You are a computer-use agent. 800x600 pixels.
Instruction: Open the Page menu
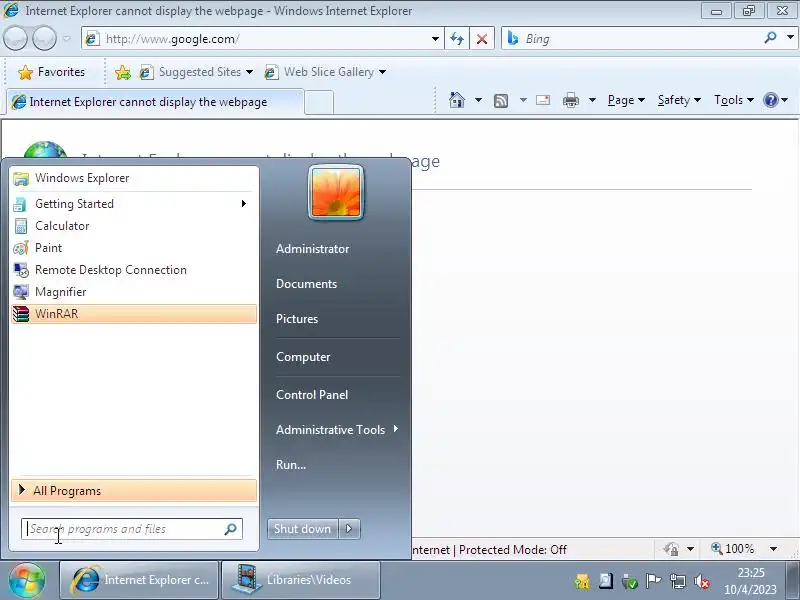(x=626, y=100)
